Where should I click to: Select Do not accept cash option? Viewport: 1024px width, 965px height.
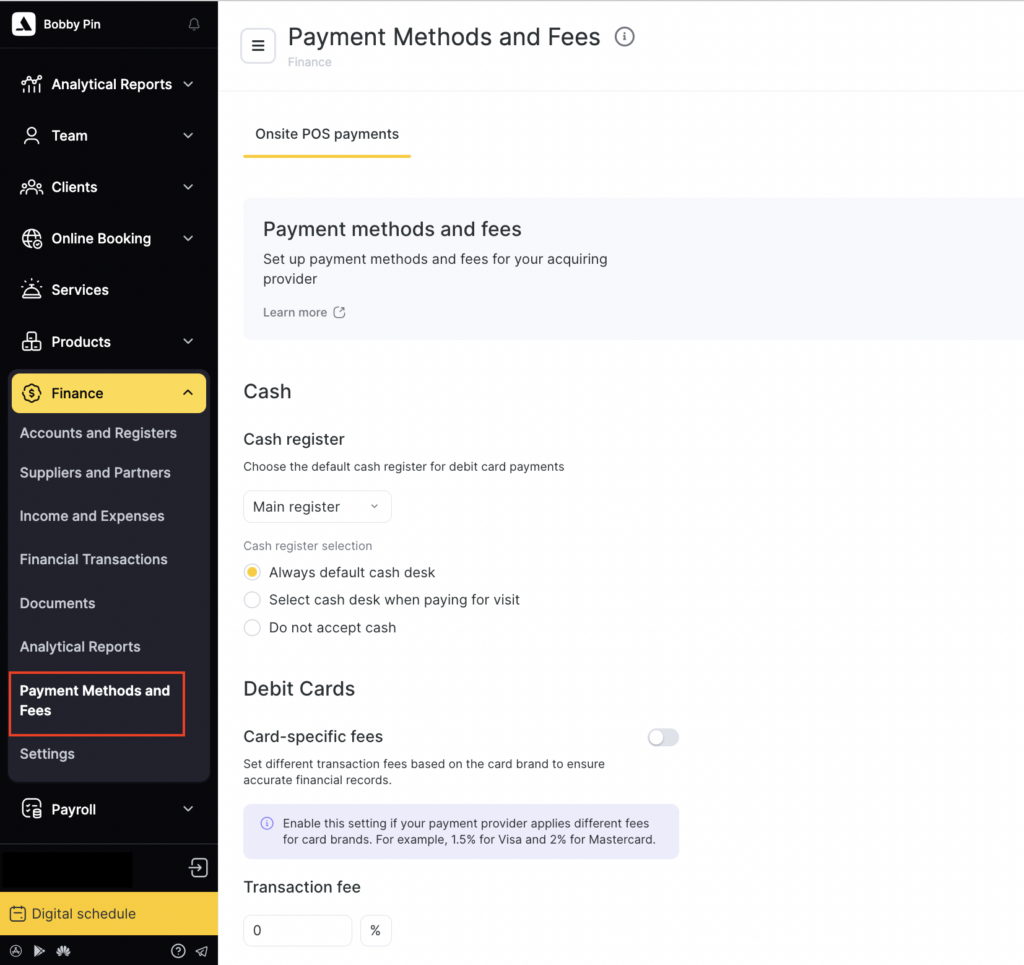coord(253,628)
